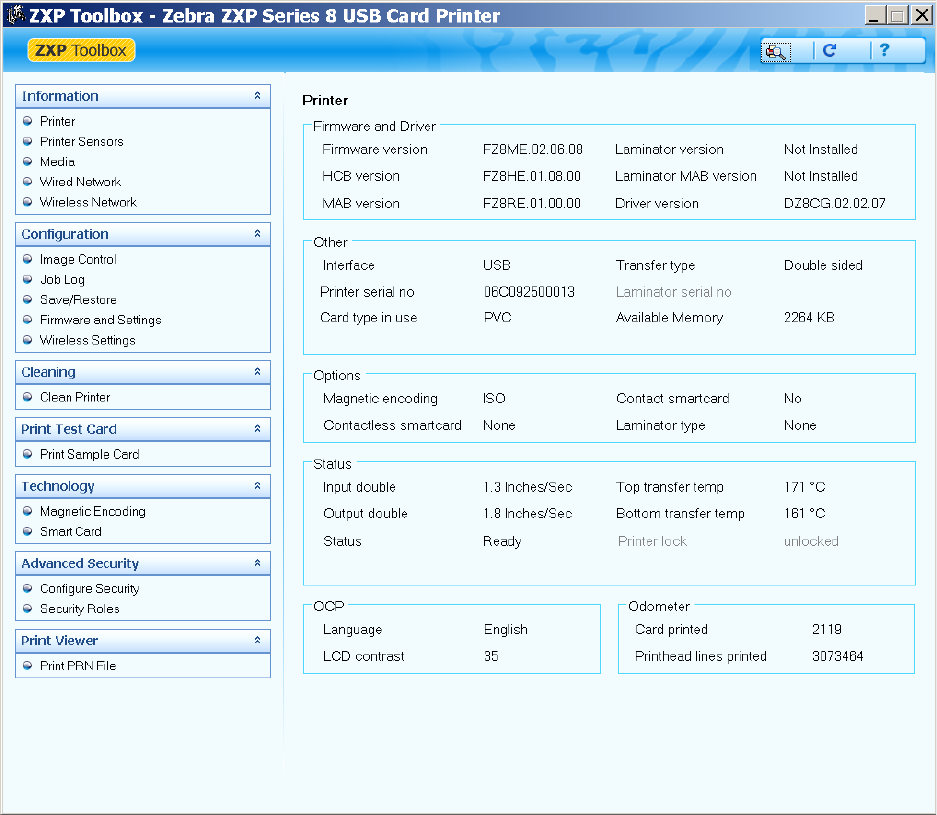This screenshot has height=815, width=937.
Task: Open Printer Sensors page
Action: (x=82, y=142)
